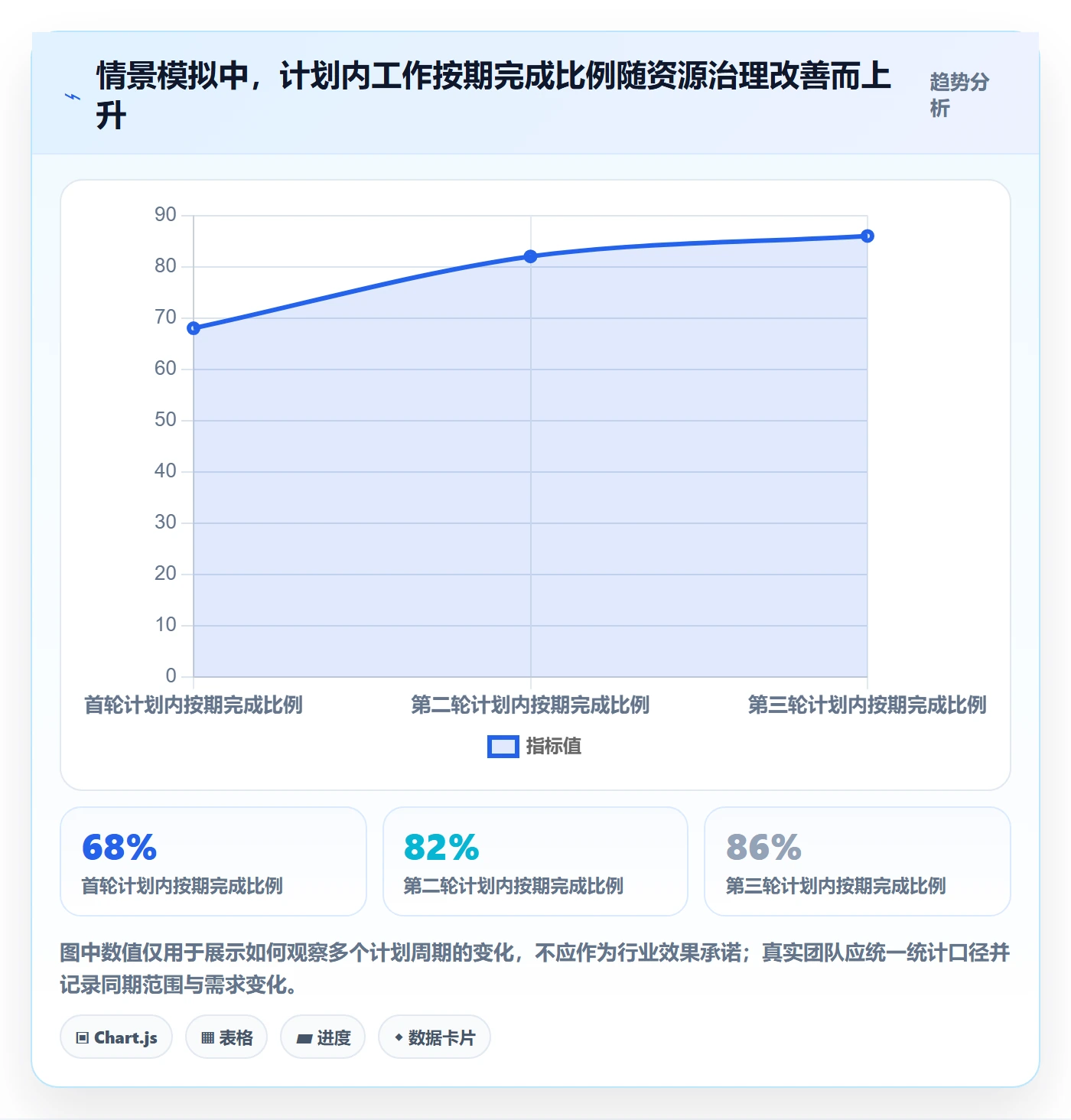Click the 86 data point on chart
This screenshot has height=1120, width=1071.
[x=867, y=236]
